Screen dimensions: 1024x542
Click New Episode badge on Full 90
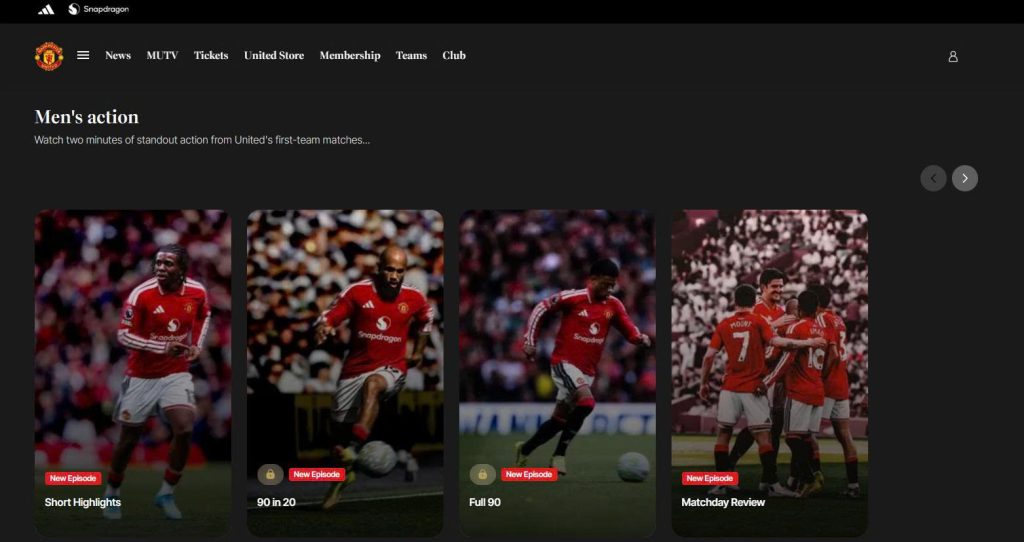point(529,475)
